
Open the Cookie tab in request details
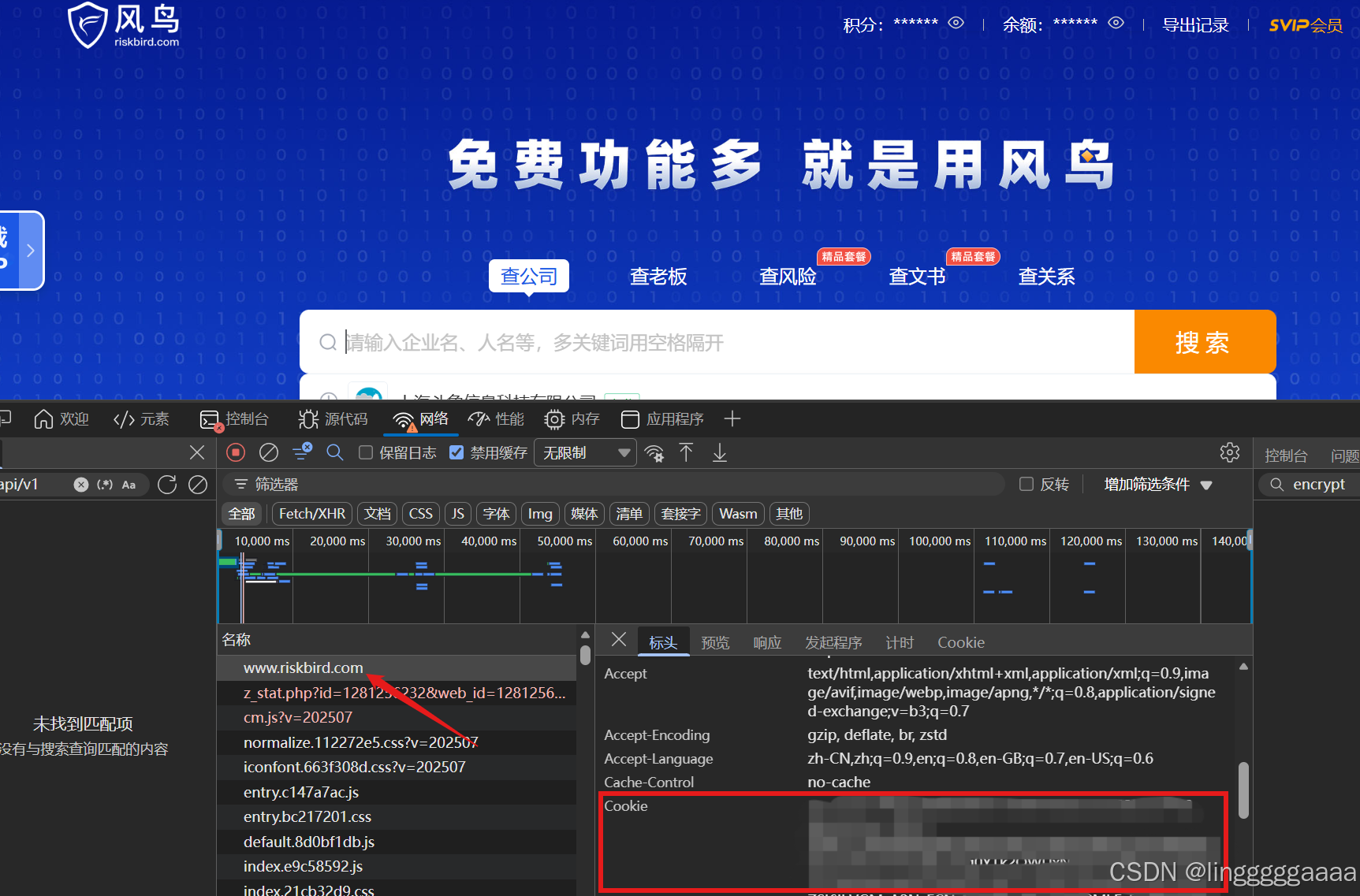click(x=960, y=642)
